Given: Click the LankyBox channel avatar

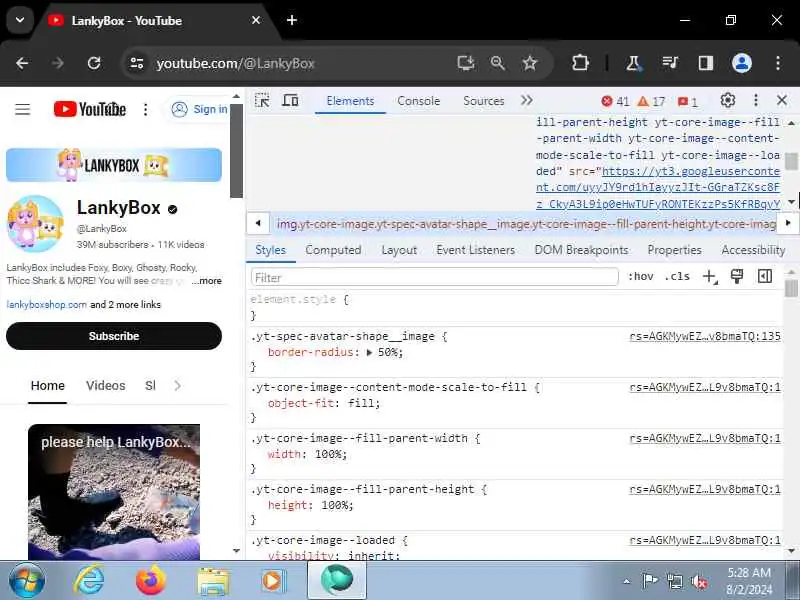Looking at the screenshot, I should coord(35,223).
